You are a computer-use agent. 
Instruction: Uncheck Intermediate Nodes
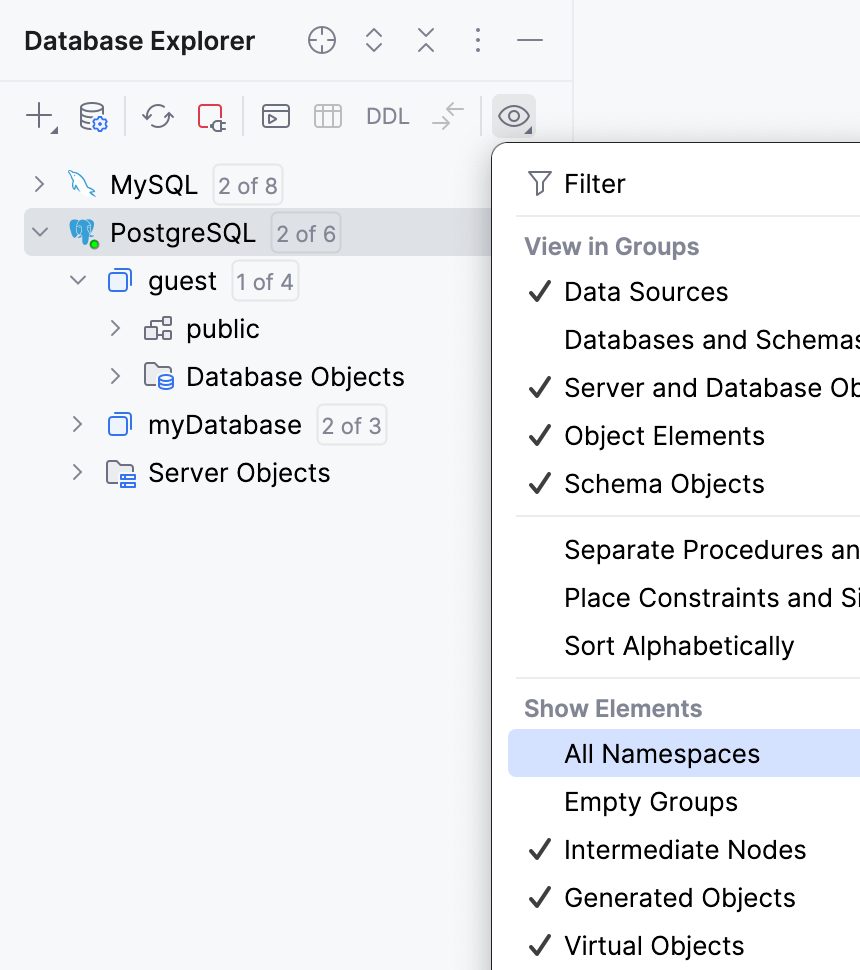(x=684, y=849)
